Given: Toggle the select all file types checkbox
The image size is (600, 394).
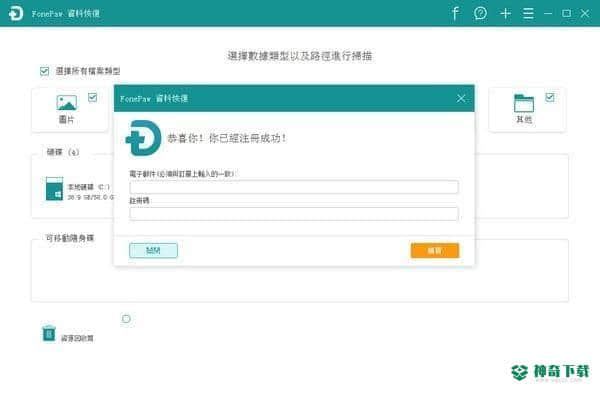Looking at the screenshot, I should 44,71.
